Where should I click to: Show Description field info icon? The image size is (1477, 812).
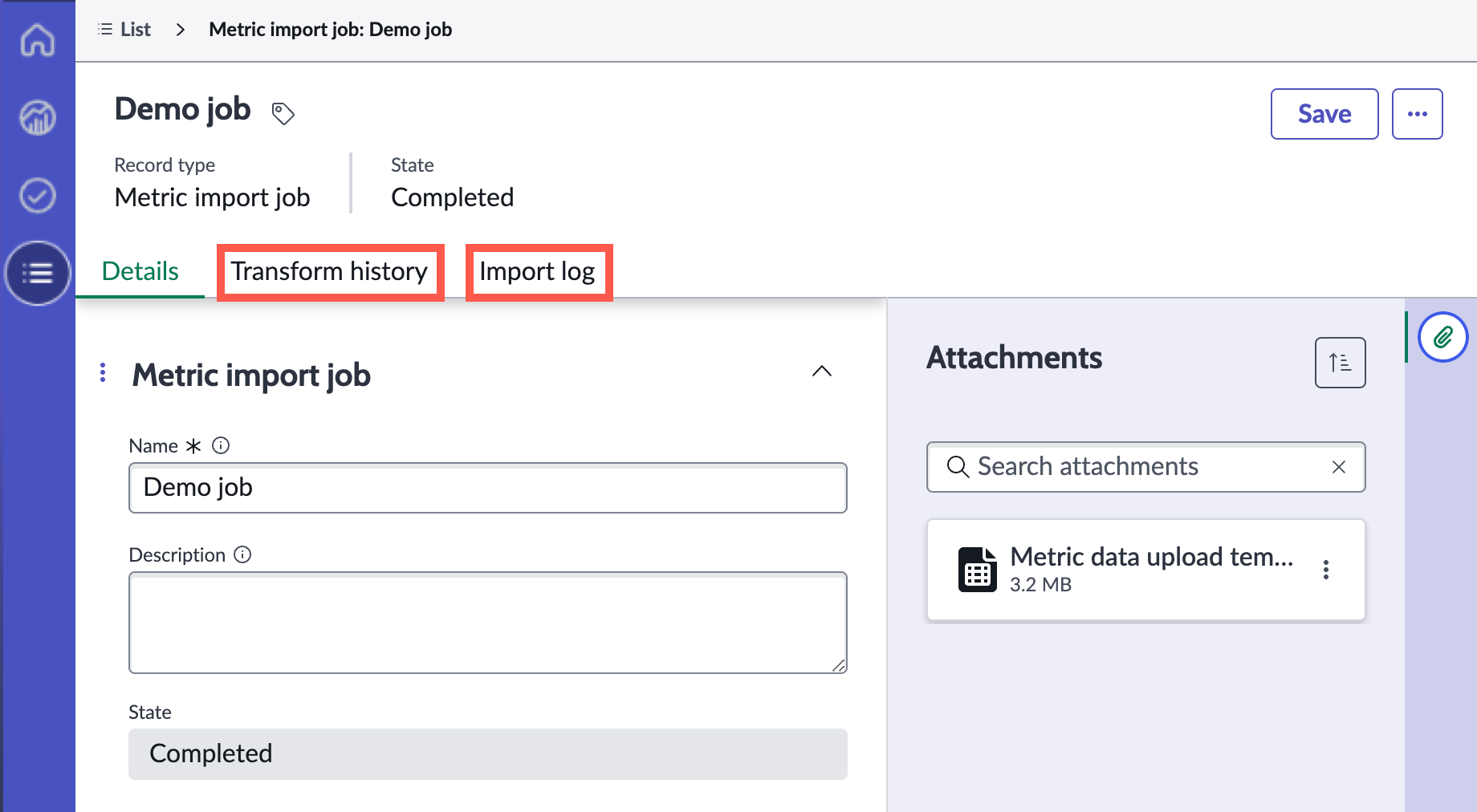[242, 554]
